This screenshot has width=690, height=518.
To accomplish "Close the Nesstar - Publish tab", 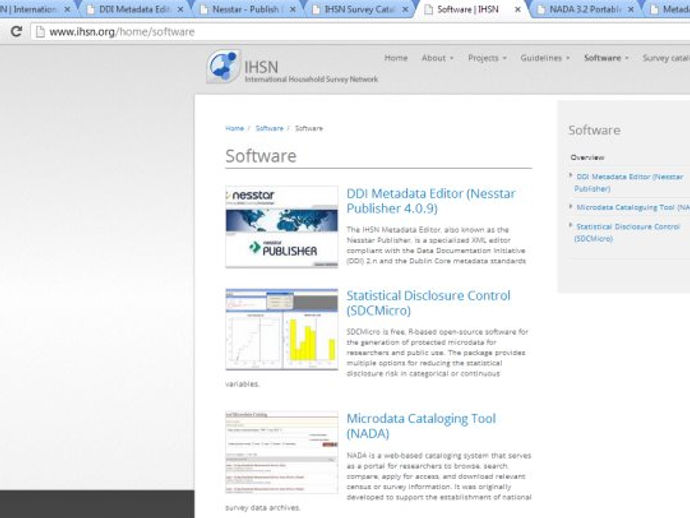I will click(x=293, y=9).
